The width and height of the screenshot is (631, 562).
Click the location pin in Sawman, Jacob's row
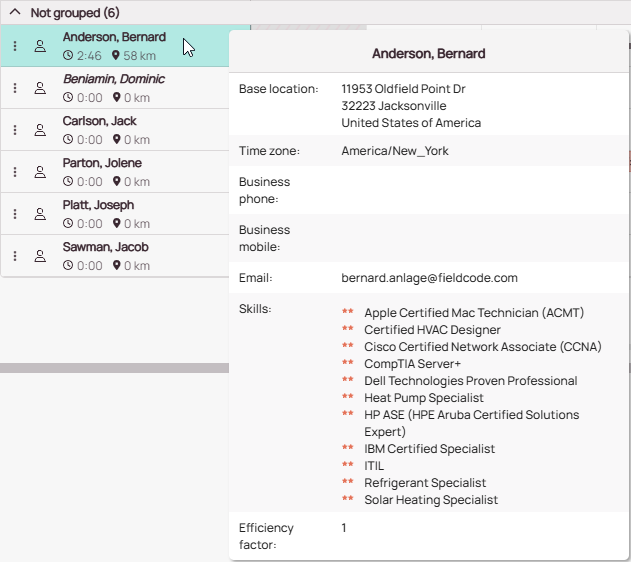pyautogui.click(x=117, y=265)
